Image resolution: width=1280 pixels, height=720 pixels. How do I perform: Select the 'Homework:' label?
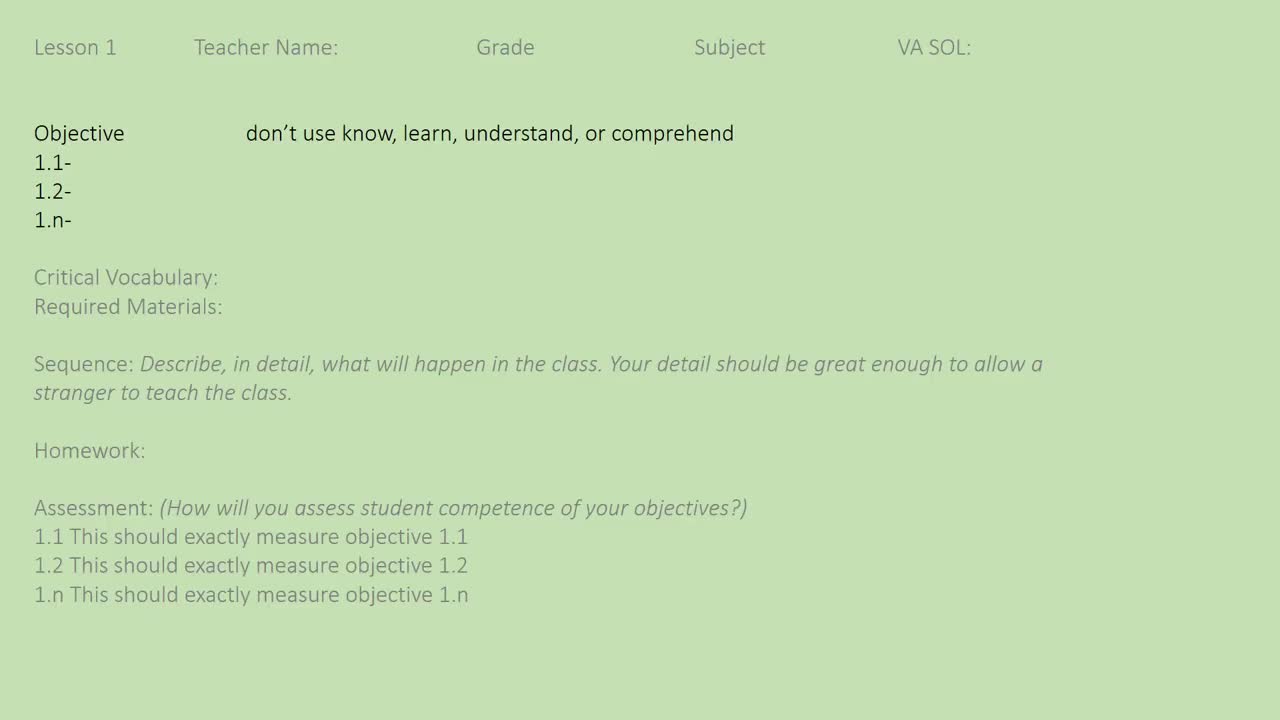click(x=90, y=450)
